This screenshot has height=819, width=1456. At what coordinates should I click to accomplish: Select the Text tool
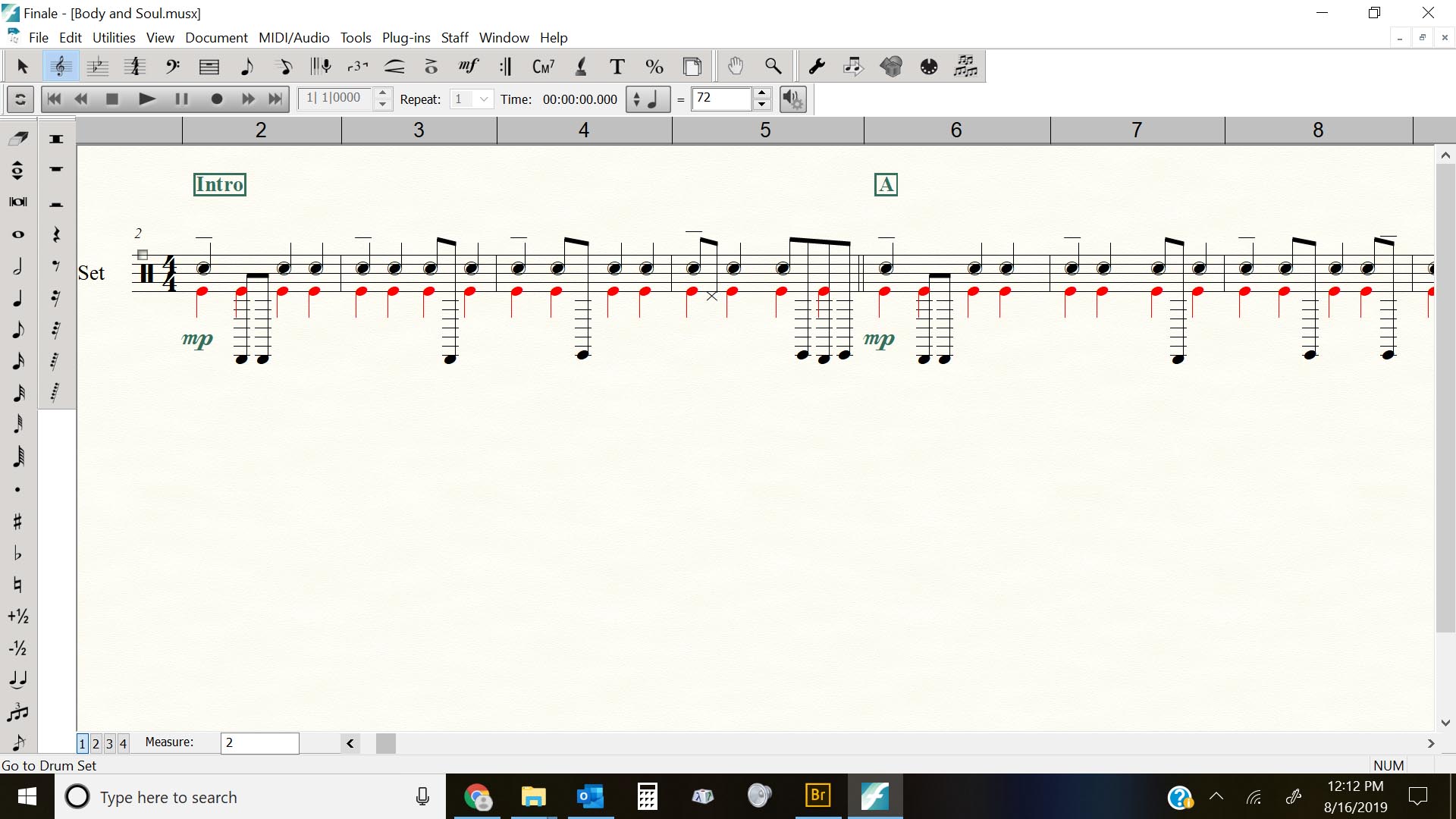[x=617, y=67]
